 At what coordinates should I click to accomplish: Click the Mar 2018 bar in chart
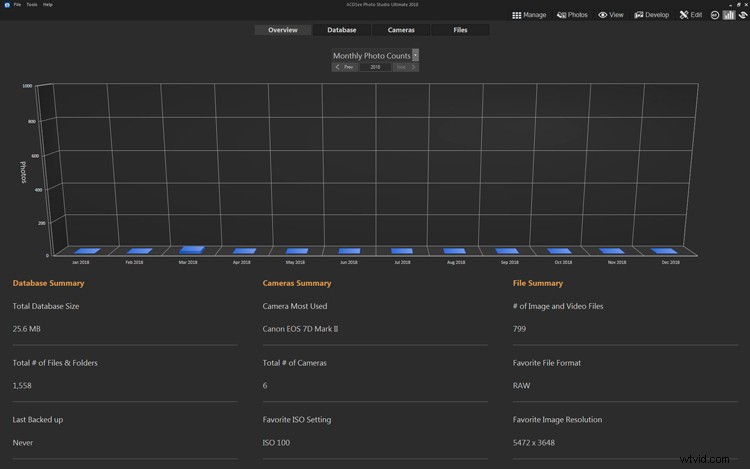click(192, 249)
